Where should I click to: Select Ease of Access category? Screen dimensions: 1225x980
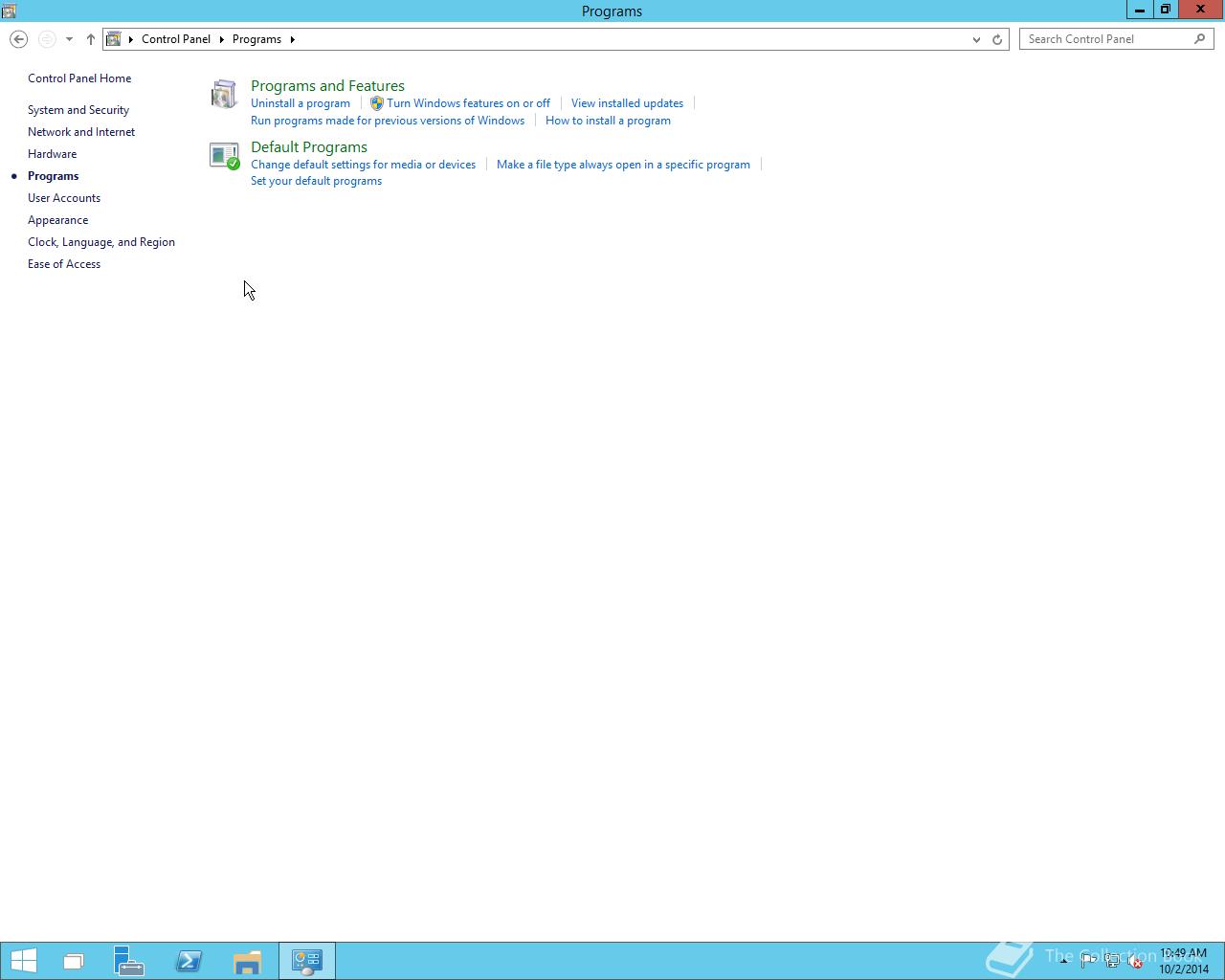point(64,264)
